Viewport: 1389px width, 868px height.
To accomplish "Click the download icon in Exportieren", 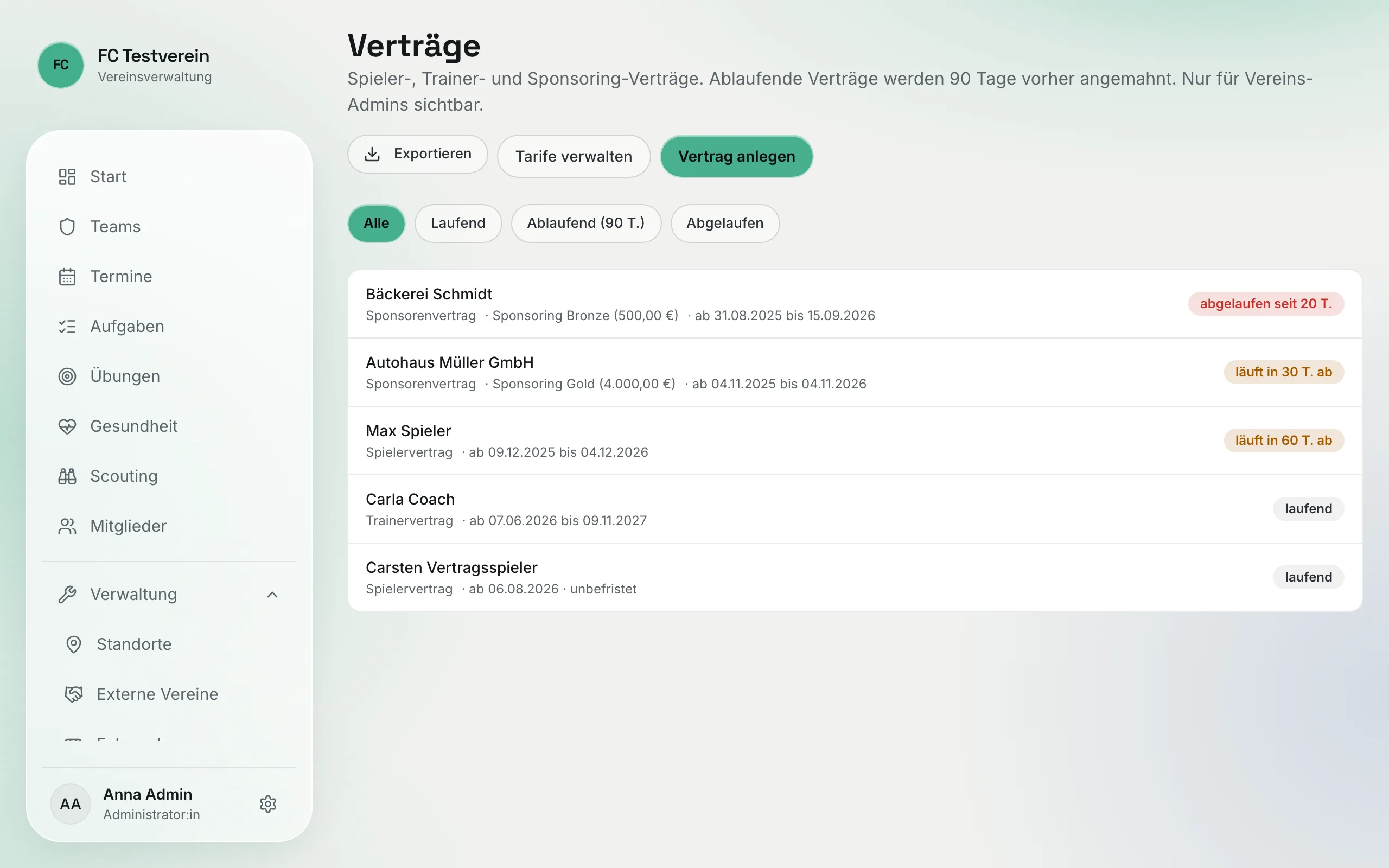I will (x=373, y=154).
